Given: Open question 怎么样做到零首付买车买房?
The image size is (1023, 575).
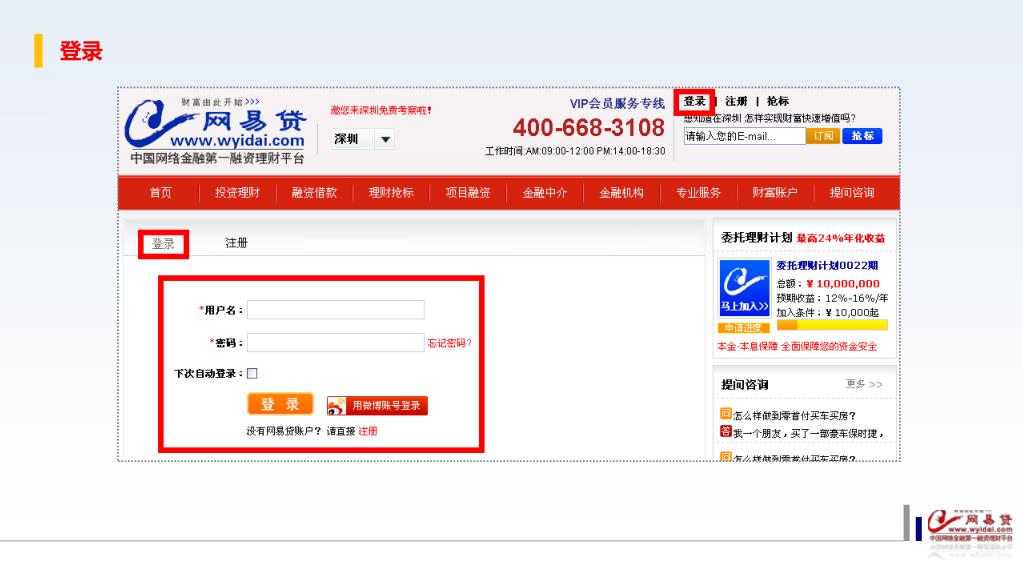Looking at the screenshot, I should pyautogui.click(x=795, y=415).
